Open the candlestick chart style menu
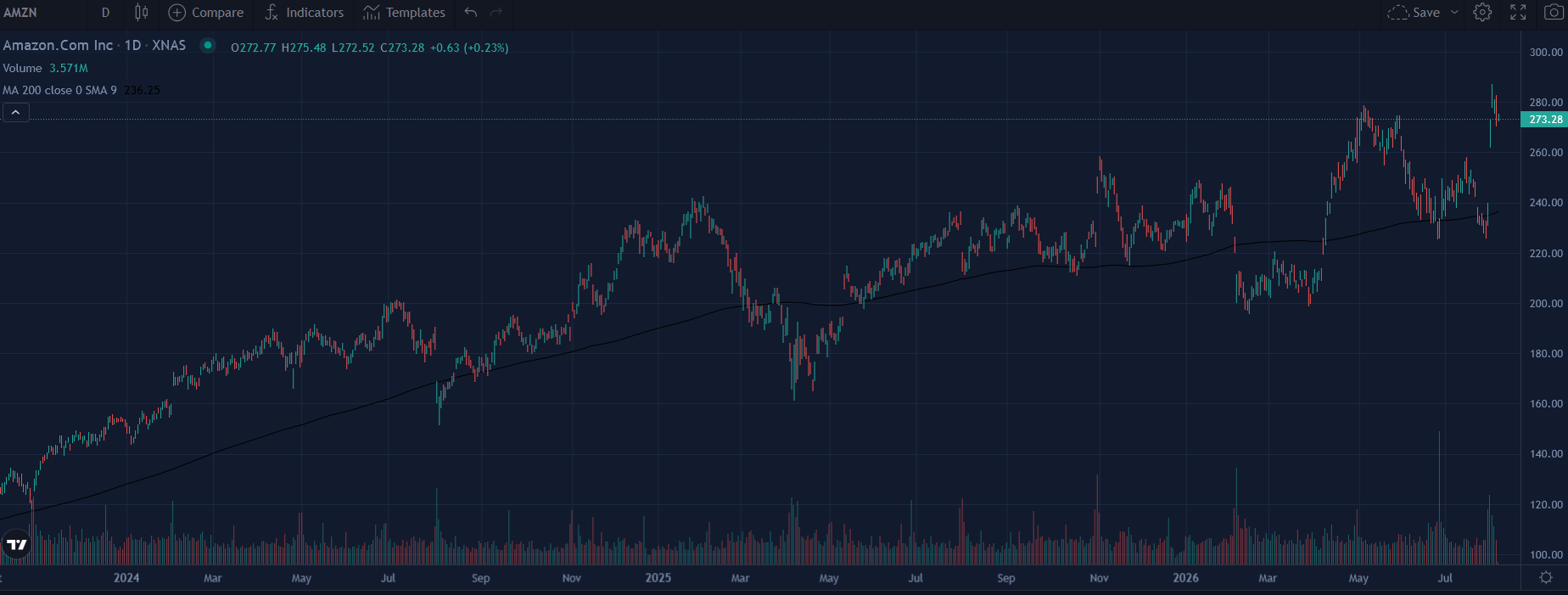 (x=142, y=13)
